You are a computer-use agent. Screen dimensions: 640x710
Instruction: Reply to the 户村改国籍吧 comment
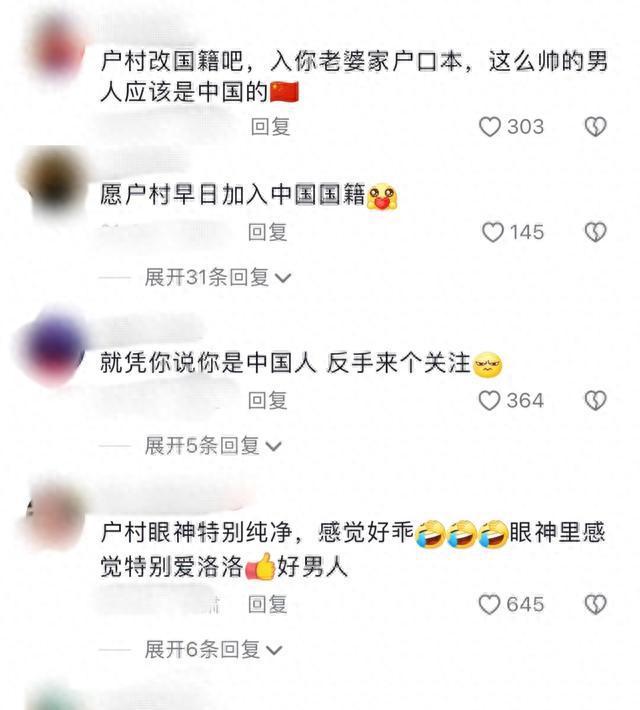point(270,126)
